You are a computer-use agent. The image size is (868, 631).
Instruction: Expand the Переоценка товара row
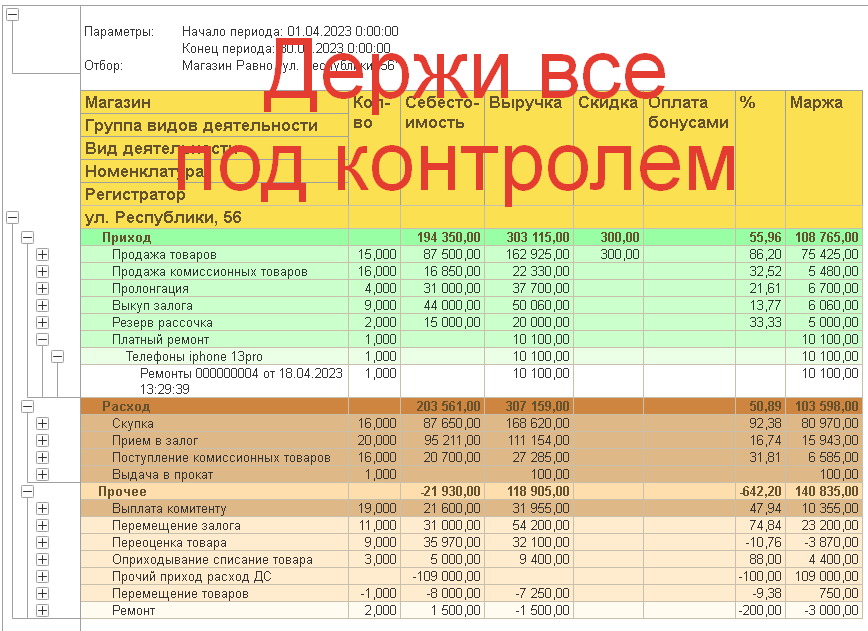42,542
